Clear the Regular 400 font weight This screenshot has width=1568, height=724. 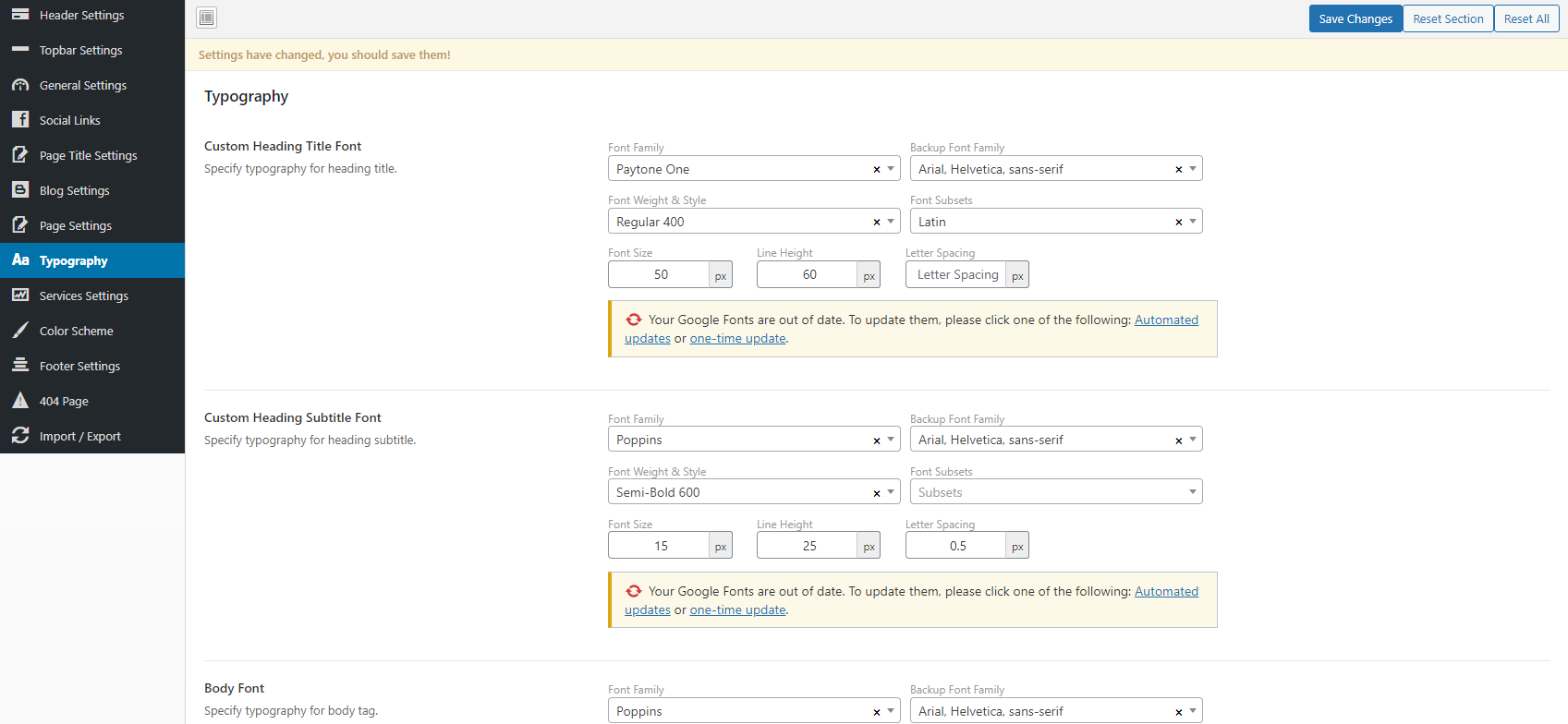(x=877, y=223)
